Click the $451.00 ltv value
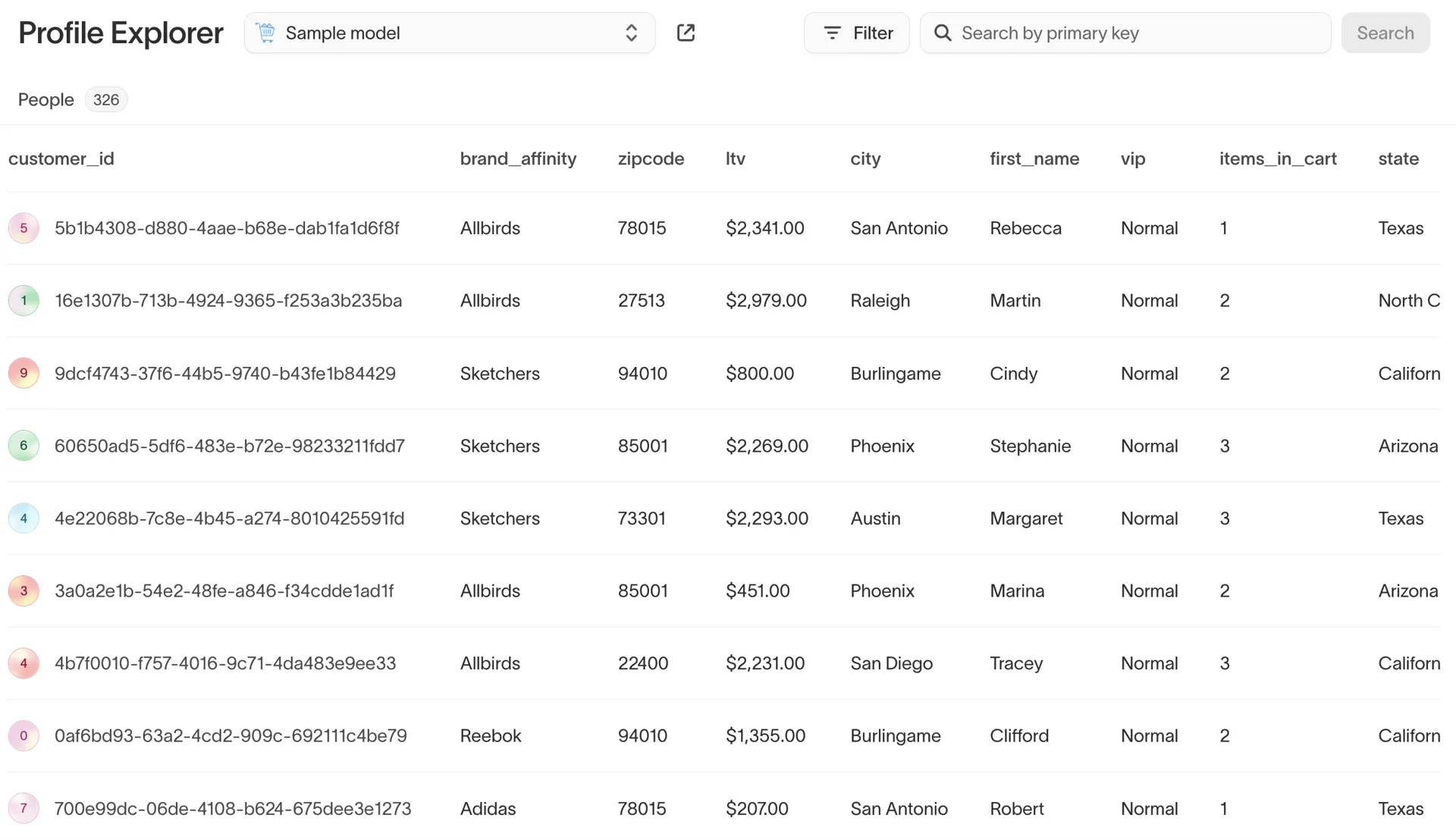 [x=758, y=591]
